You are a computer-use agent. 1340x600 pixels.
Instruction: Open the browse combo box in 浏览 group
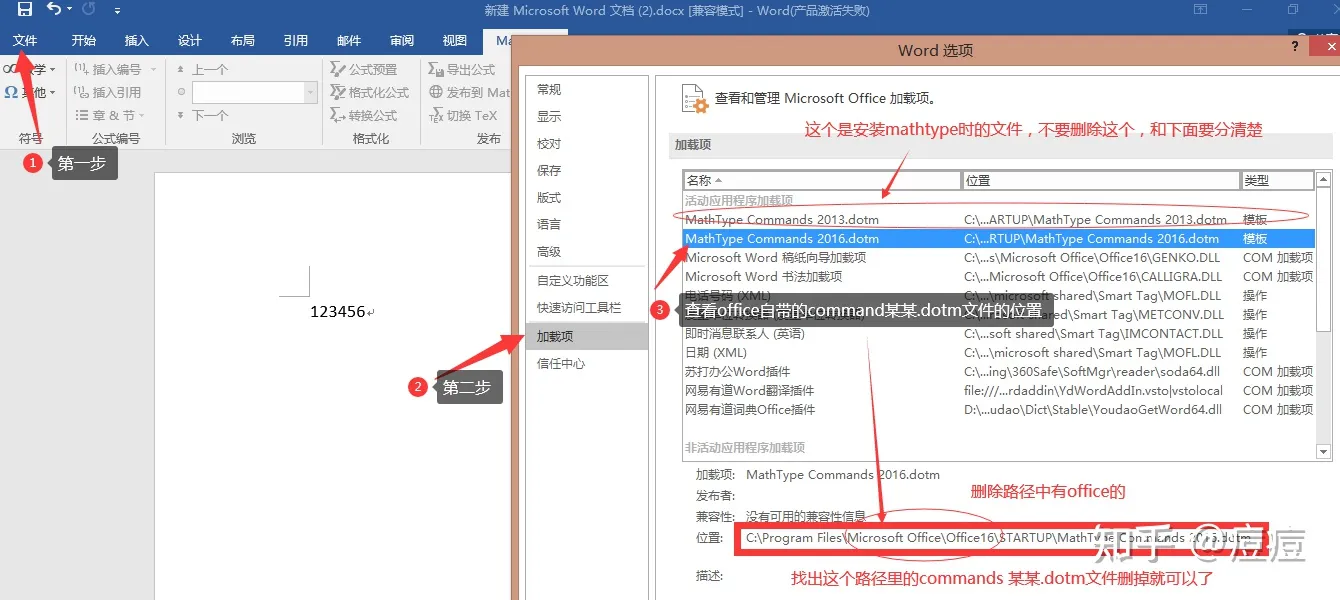(x=255, y=92)
